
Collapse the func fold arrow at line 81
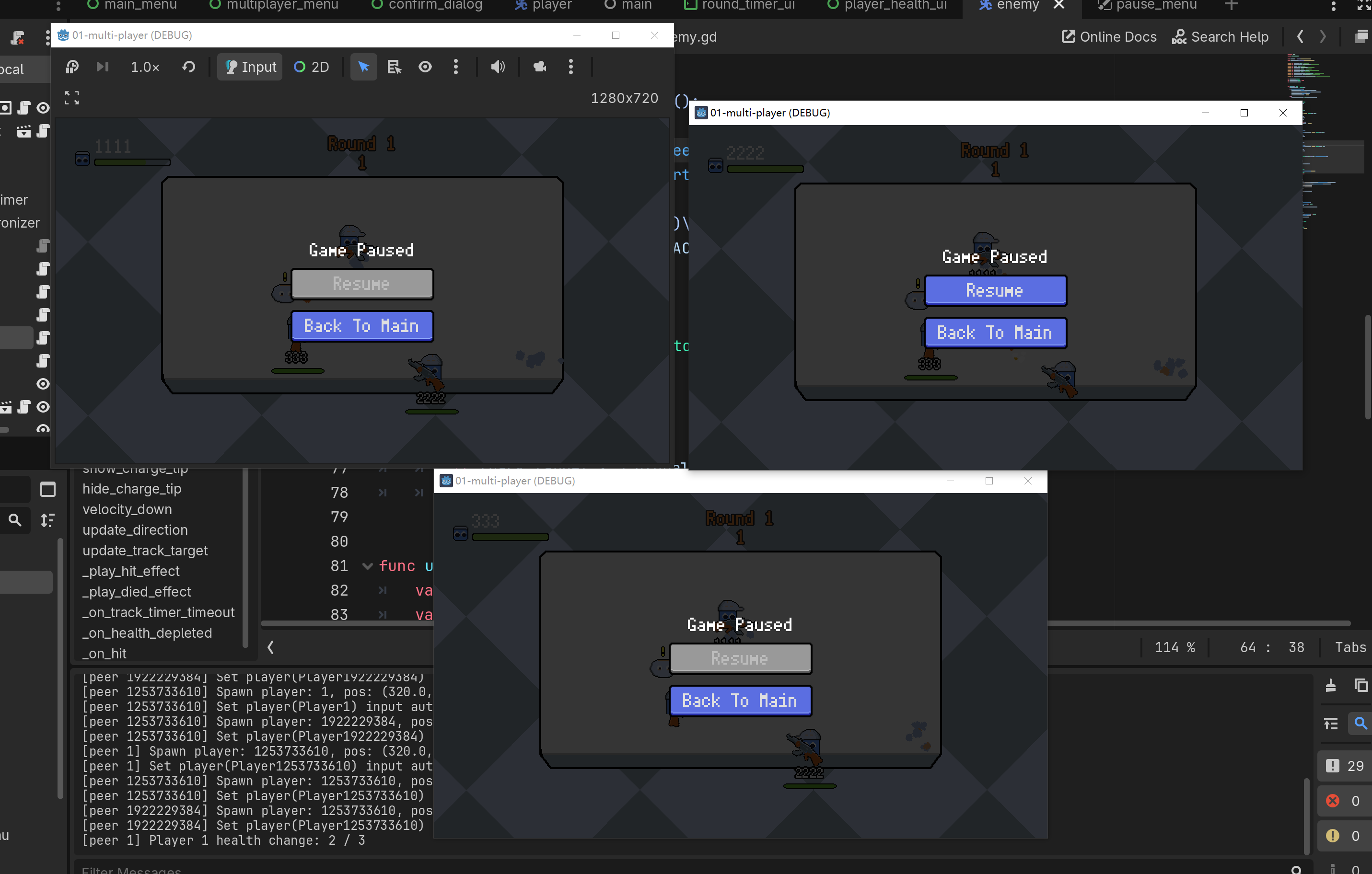coord(368,566)
